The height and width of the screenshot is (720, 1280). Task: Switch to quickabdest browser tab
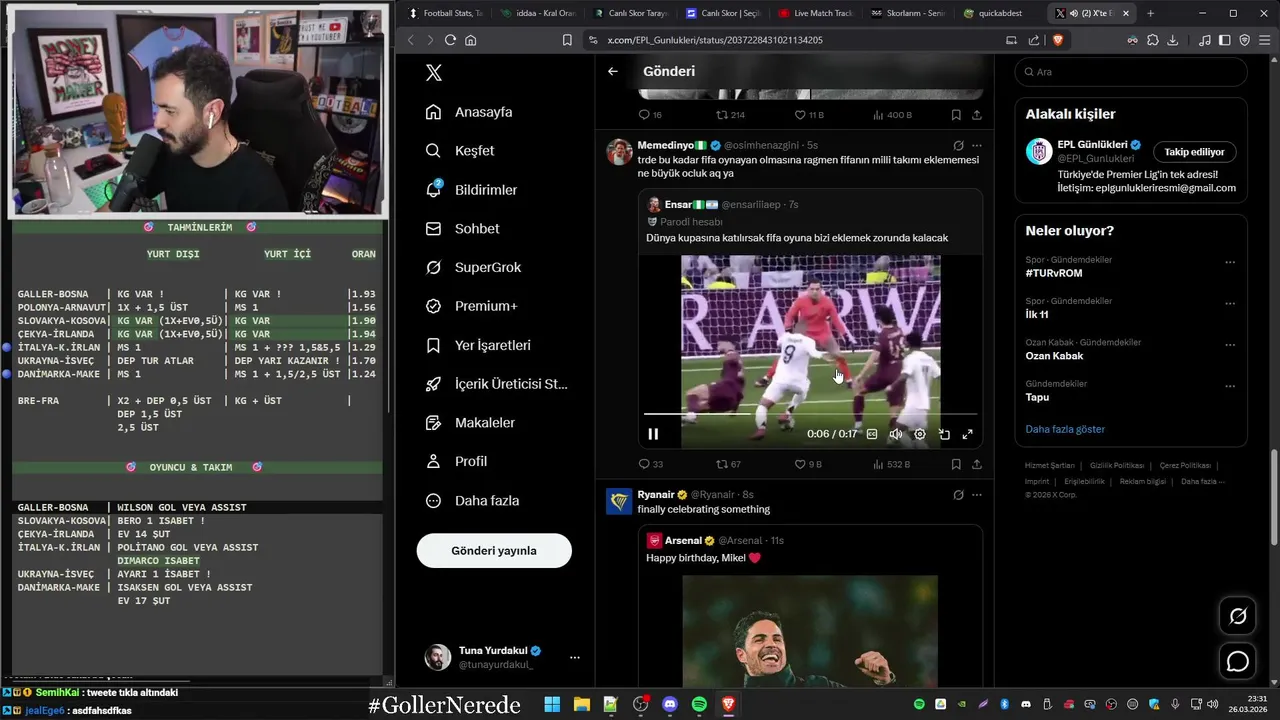[1001, 13]
